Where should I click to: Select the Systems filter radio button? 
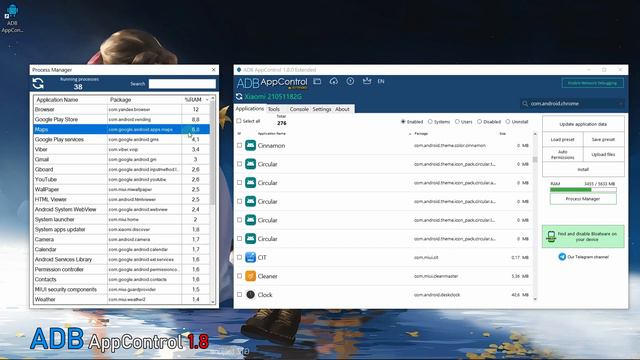tap(430, 122)
